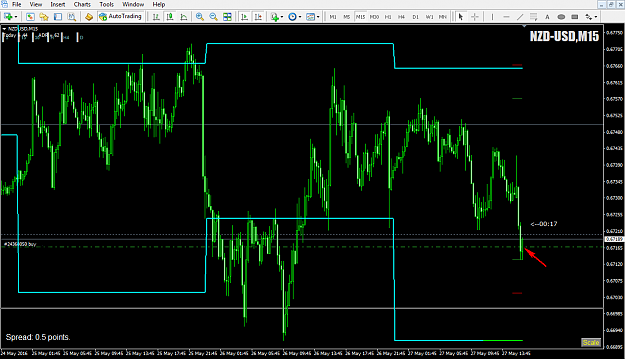625x360 pixels.
Task: Select the M1 timeframe
Action: (x=333, y=17)
